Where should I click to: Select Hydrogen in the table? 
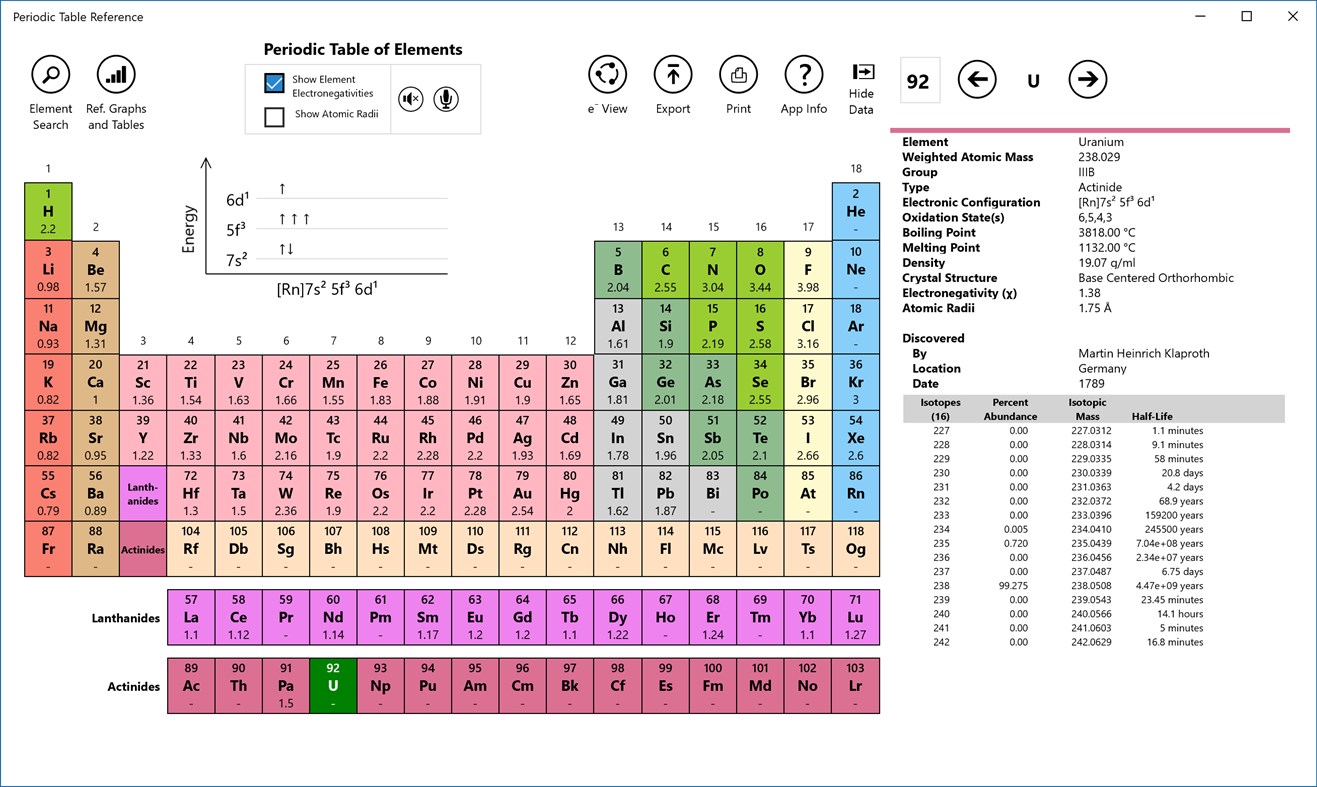(x=48, y=210)
